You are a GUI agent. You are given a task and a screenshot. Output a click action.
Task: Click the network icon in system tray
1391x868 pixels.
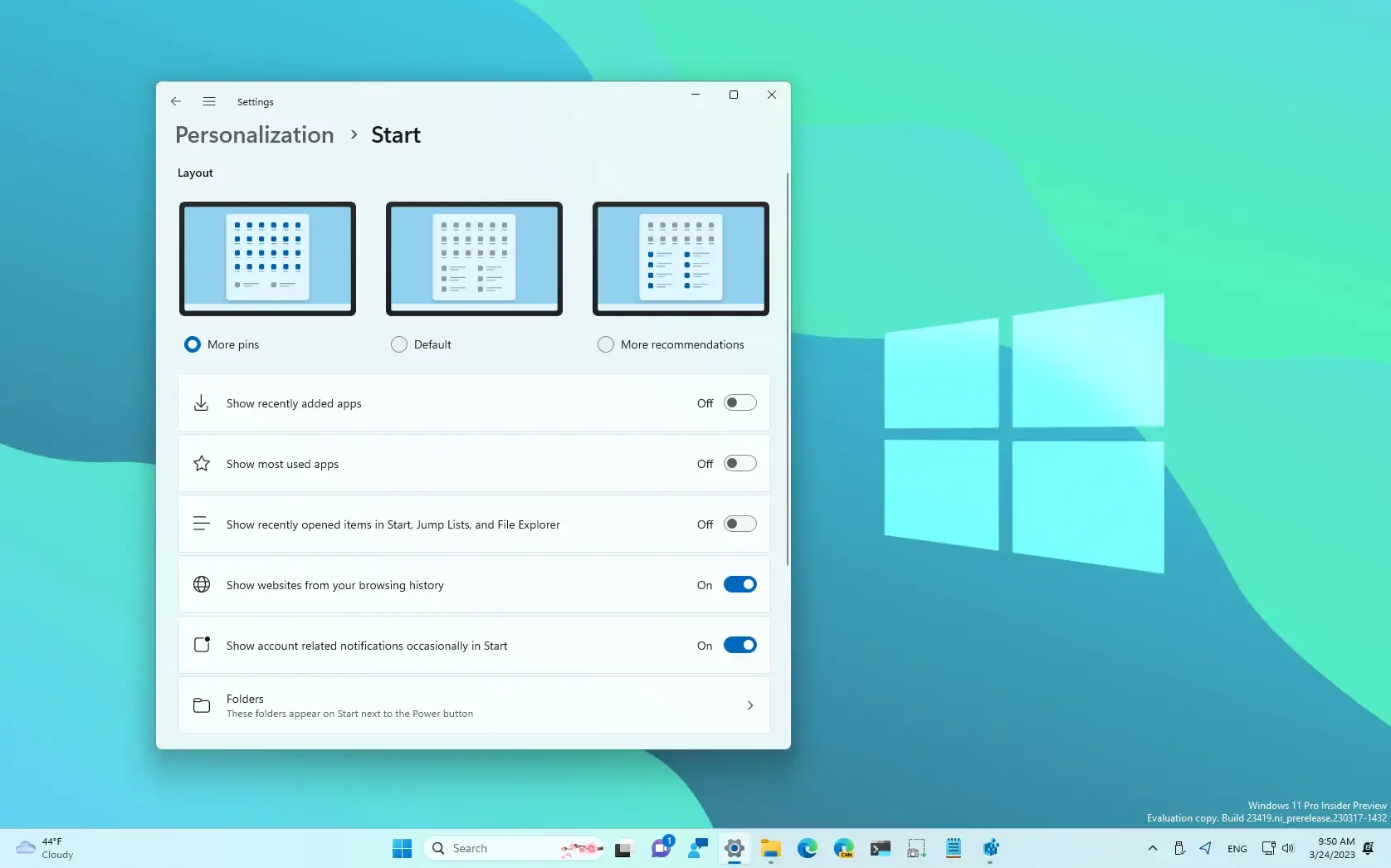1268,848
